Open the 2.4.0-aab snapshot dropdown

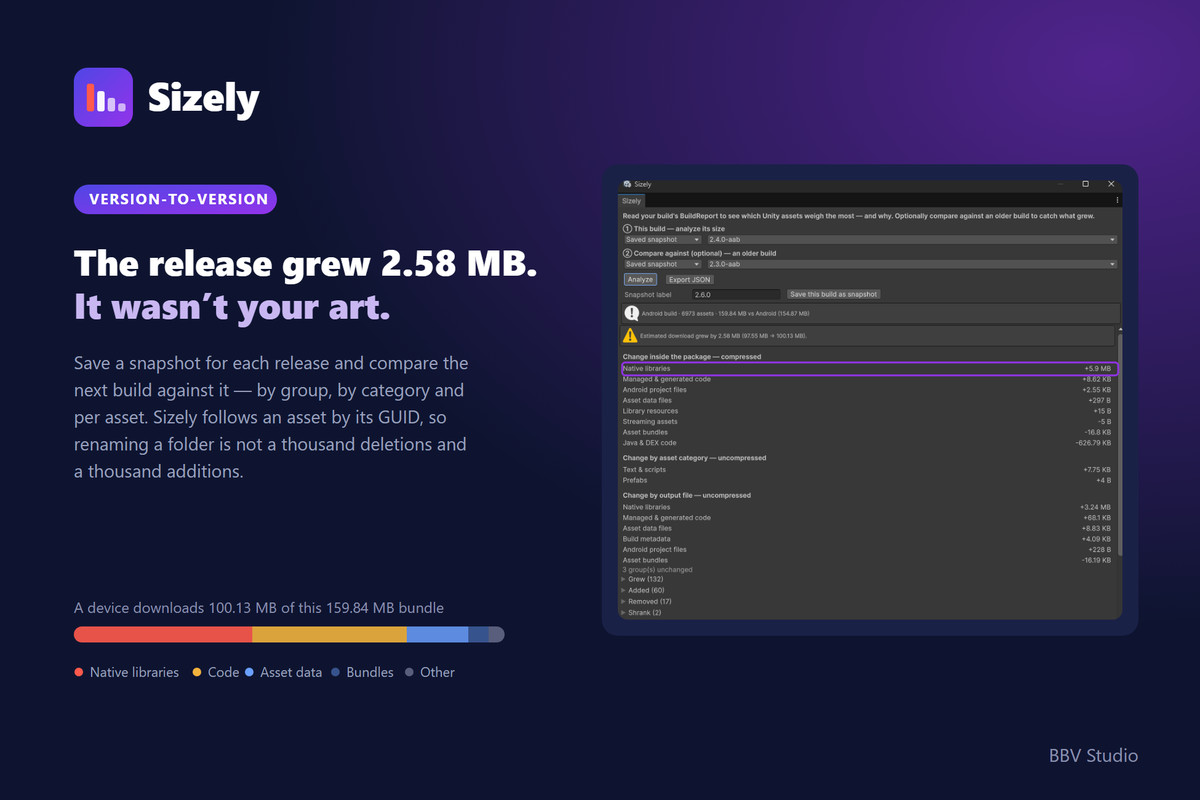(x=911, y=240)
